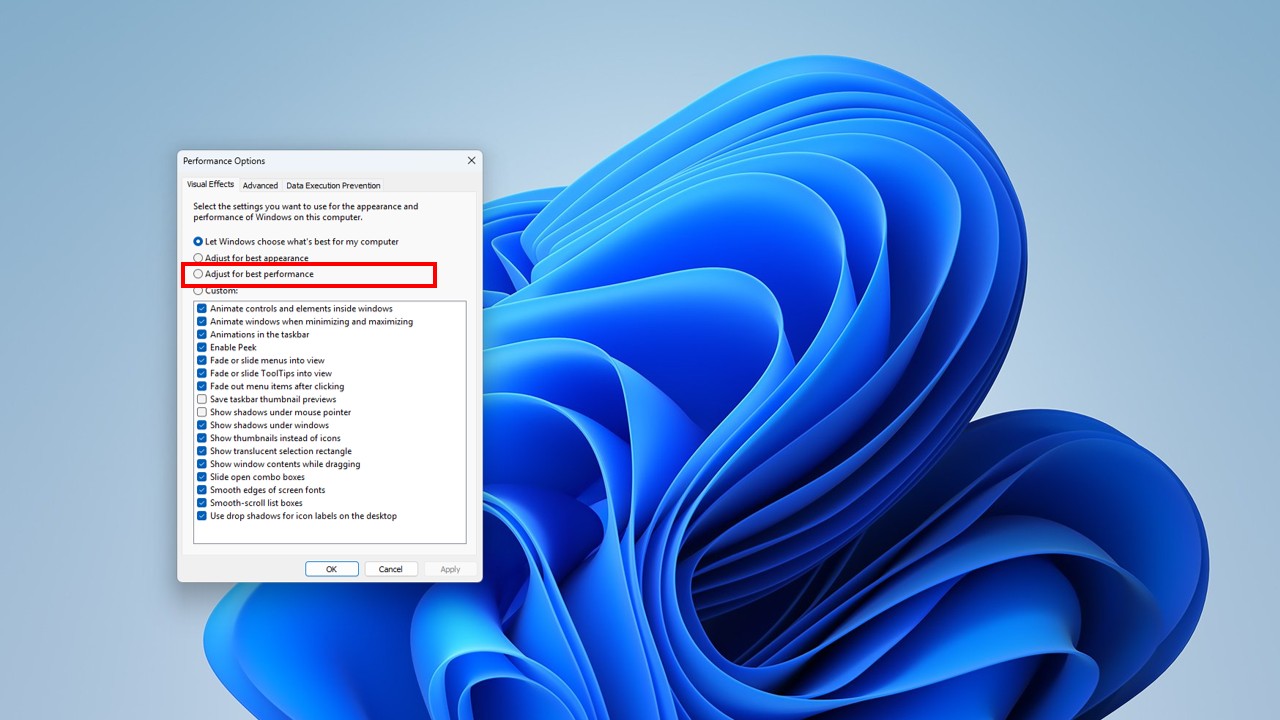
Task: Enable Save taskbar thumbnail previews
Action: [202, 400]
